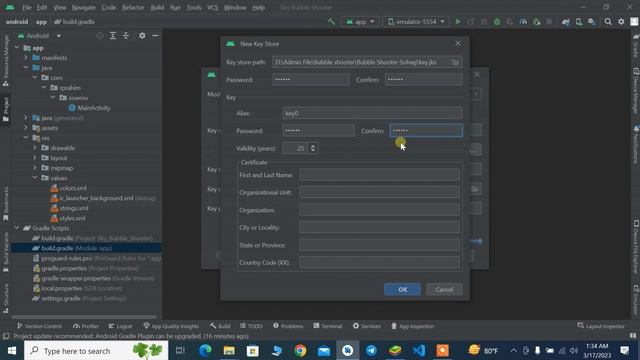Viewport: 640px width, 360px height.
Task: Click Expand All icon in Project panel
Action: (x=113, y=36)
